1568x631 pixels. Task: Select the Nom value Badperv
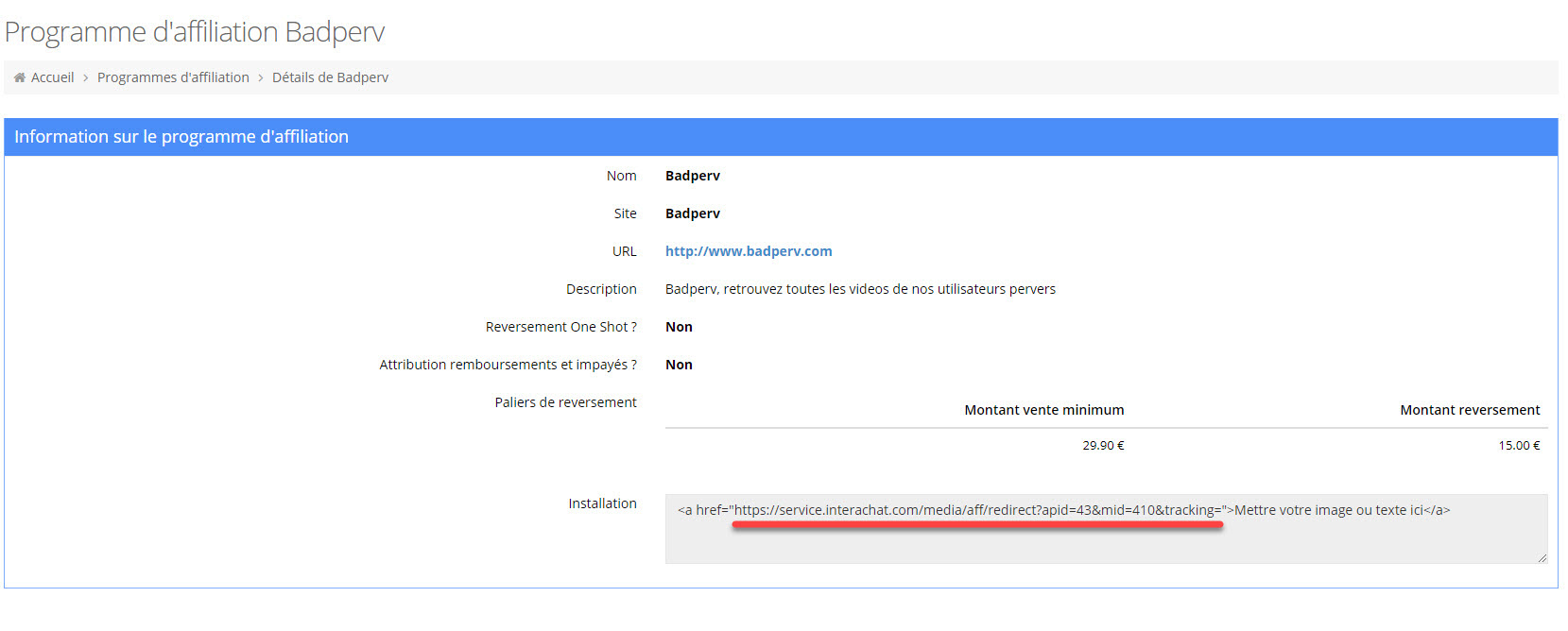point(693,176)
